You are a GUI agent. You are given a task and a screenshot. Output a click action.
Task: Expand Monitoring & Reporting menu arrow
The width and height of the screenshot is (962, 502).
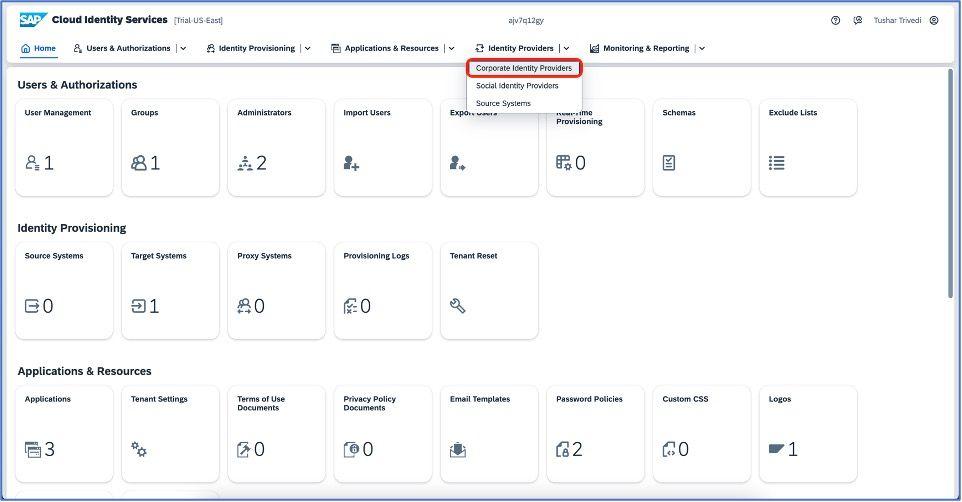(702, 48)
